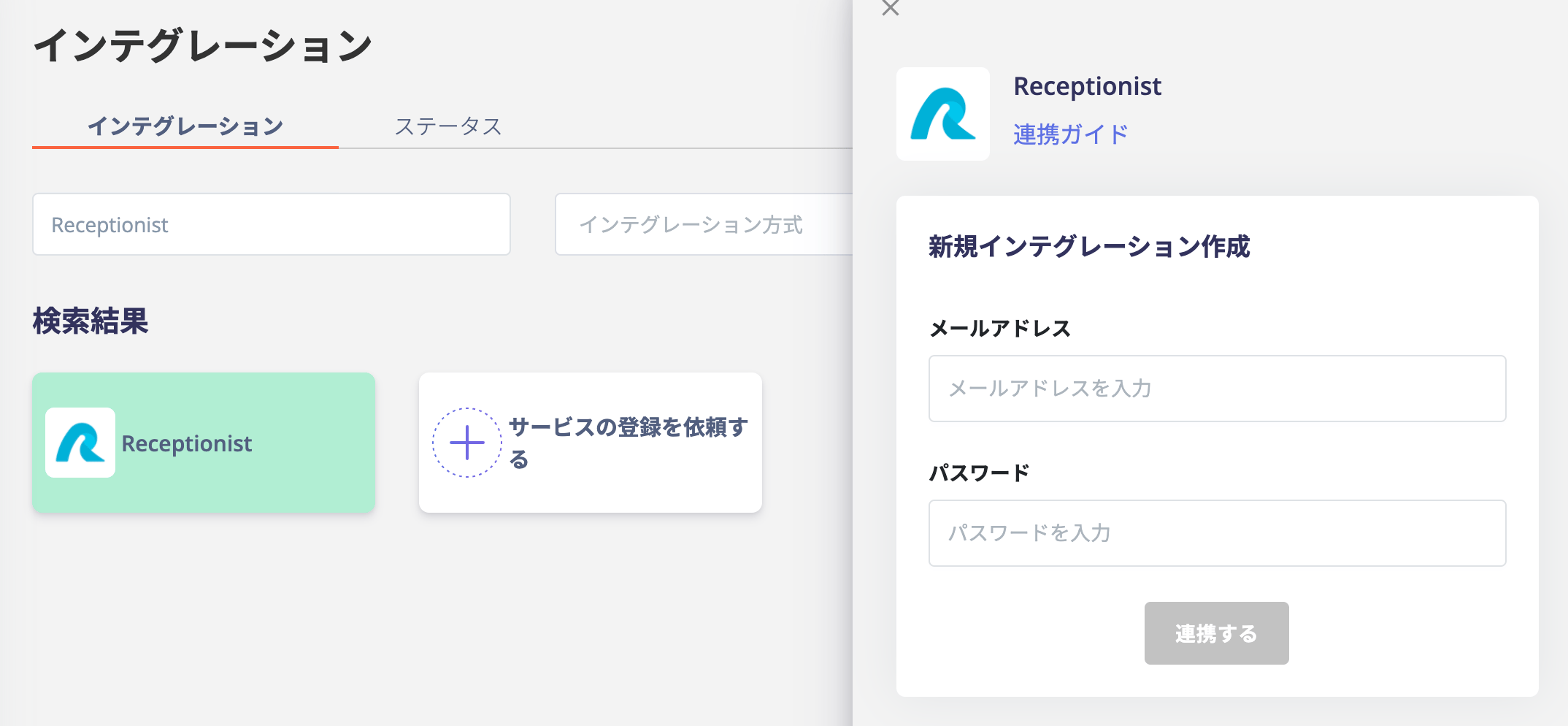Click the Receptionist logo in search result card
Image resolution: width=1568 pixels, height=726 pixels.
pos(80,443)
